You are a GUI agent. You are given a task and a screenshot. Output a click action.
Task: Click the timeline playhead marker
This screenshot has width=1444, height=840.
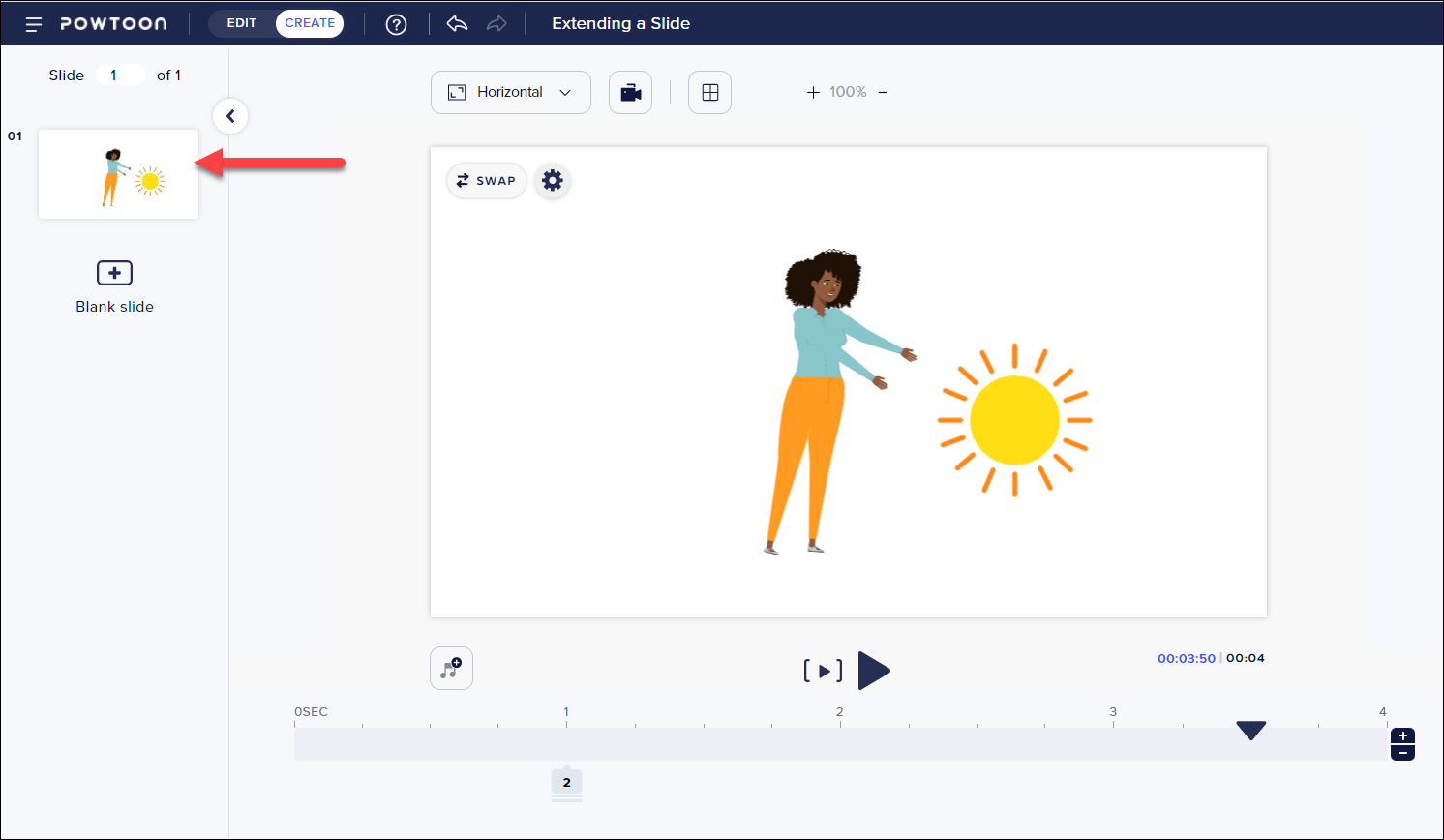[x=1250, y=731]
